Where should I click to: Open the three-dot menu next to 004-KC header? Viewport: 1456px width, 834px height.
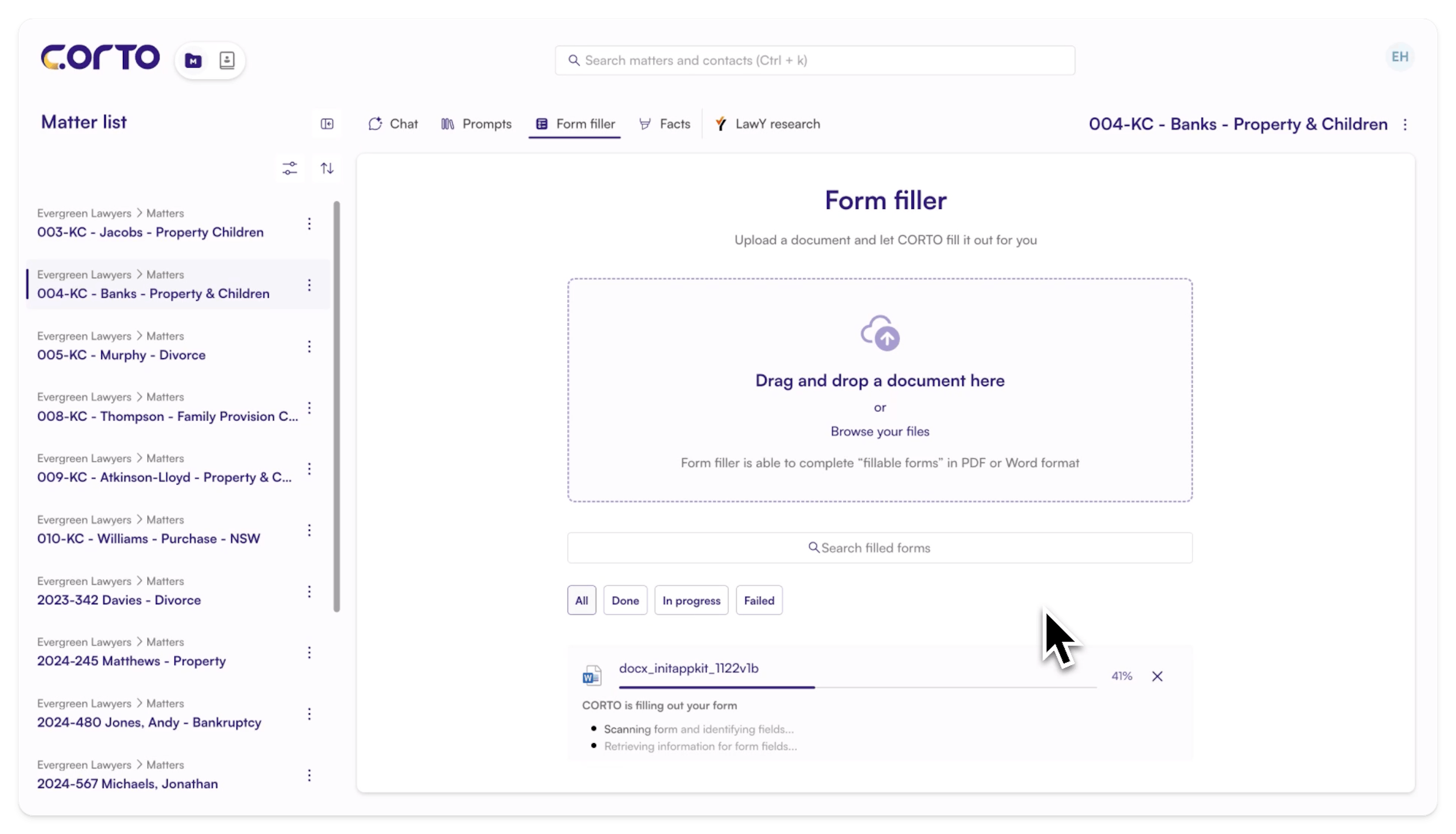pos(1405,125)
